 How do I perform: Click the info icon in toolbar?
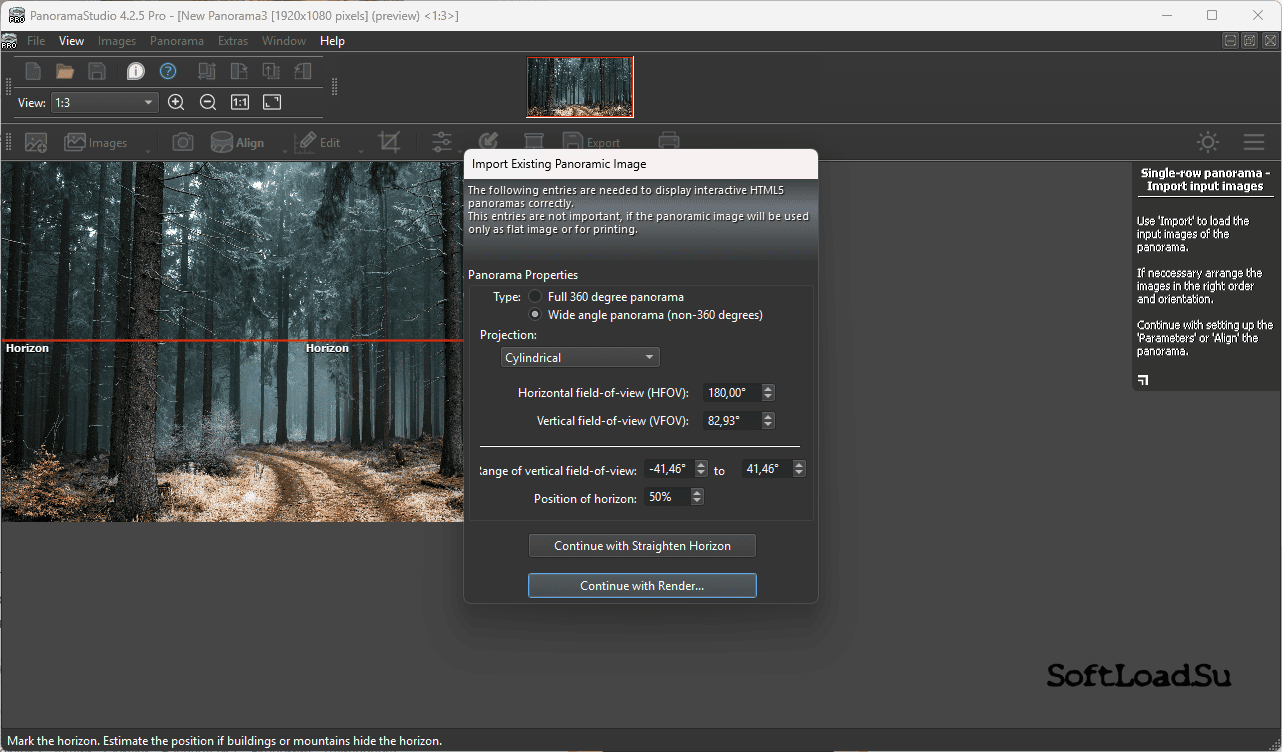click(136, 71)
